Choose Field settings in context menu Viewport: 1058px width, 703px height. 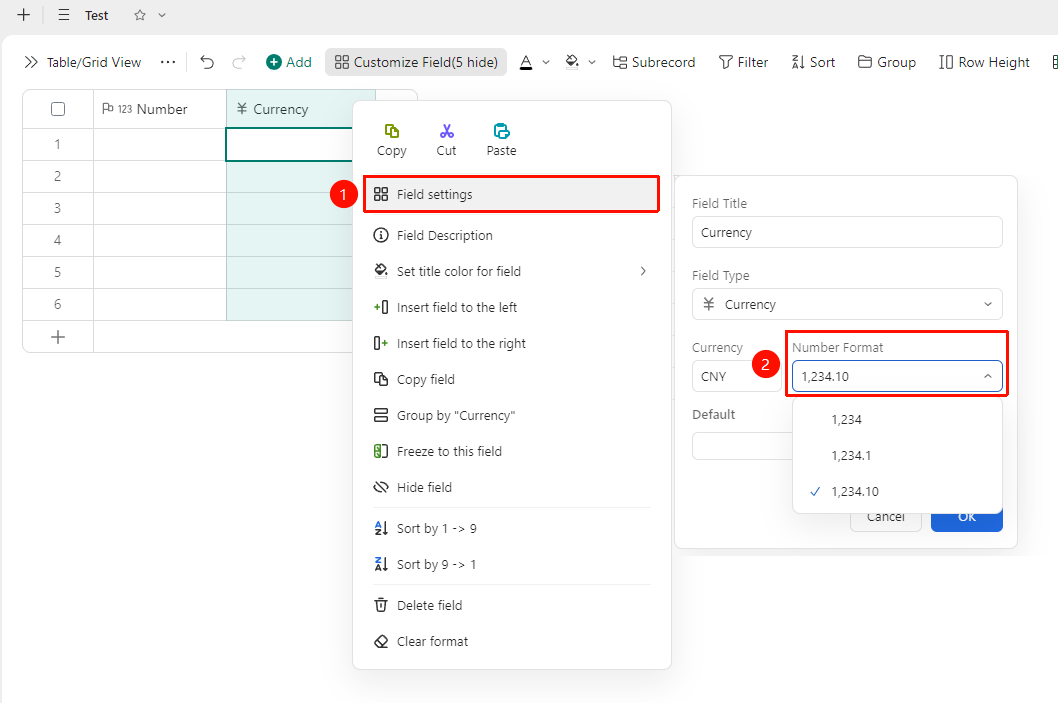[x=511, y=194]
